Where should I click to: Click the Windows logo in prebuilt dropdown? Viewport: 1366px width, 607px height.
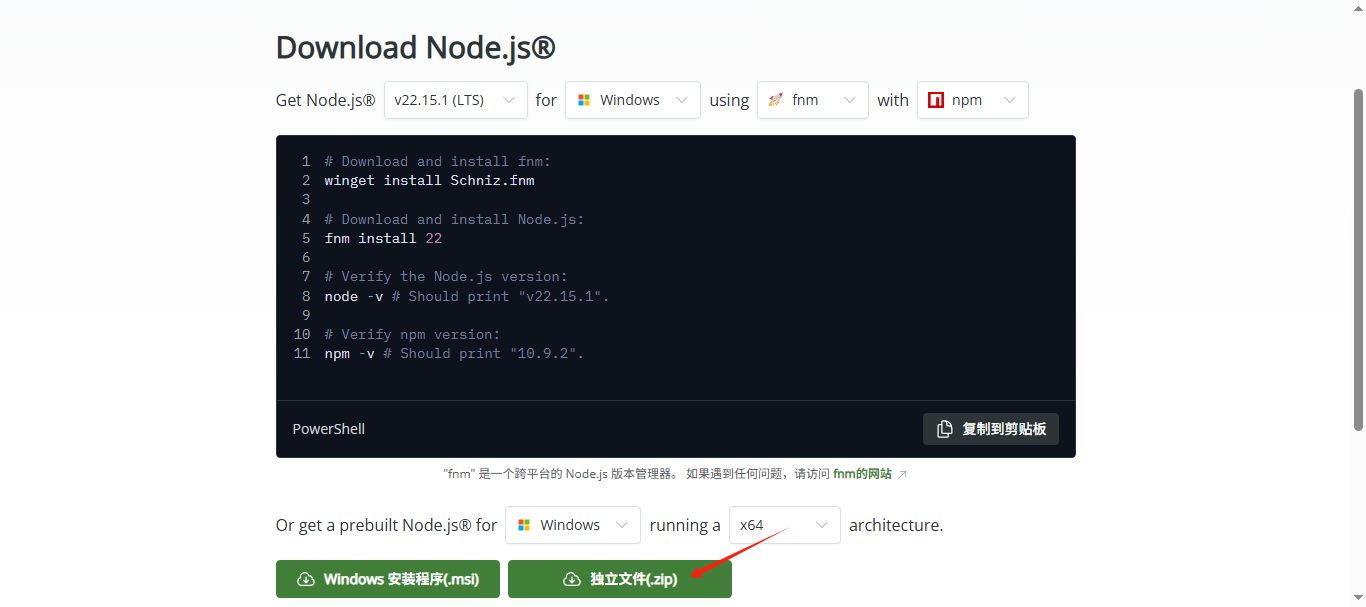pyautogui.click(x=524, y=525)
